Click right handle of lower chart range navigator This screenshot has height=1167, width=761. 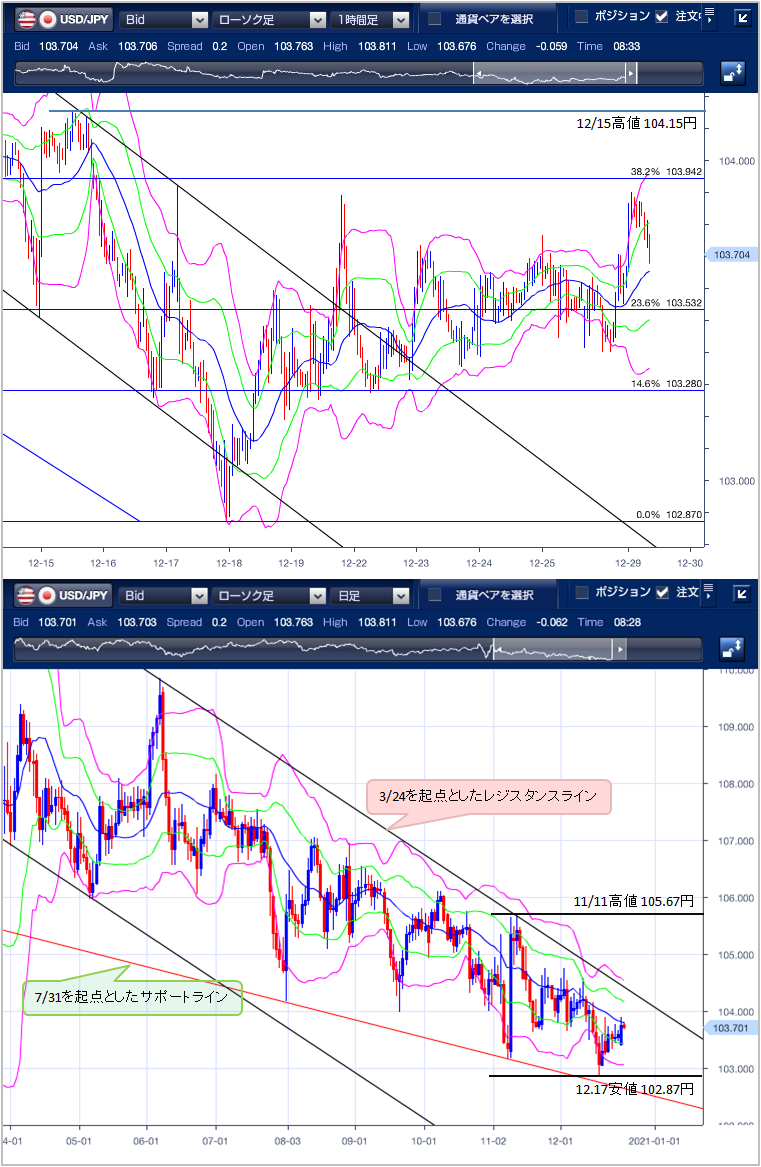[x=619, y=650]
